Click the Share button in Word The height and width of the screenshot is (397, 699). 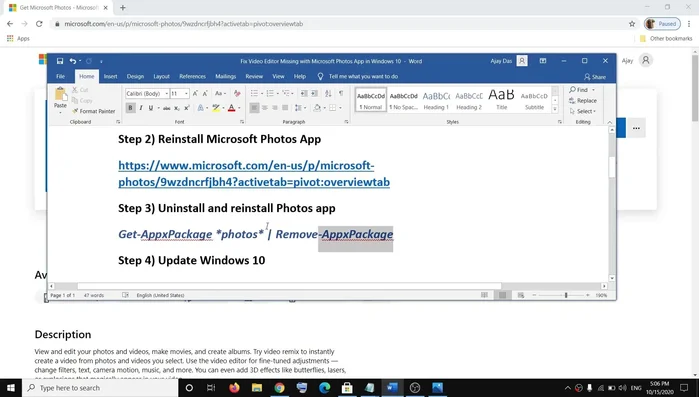[595, 77]
